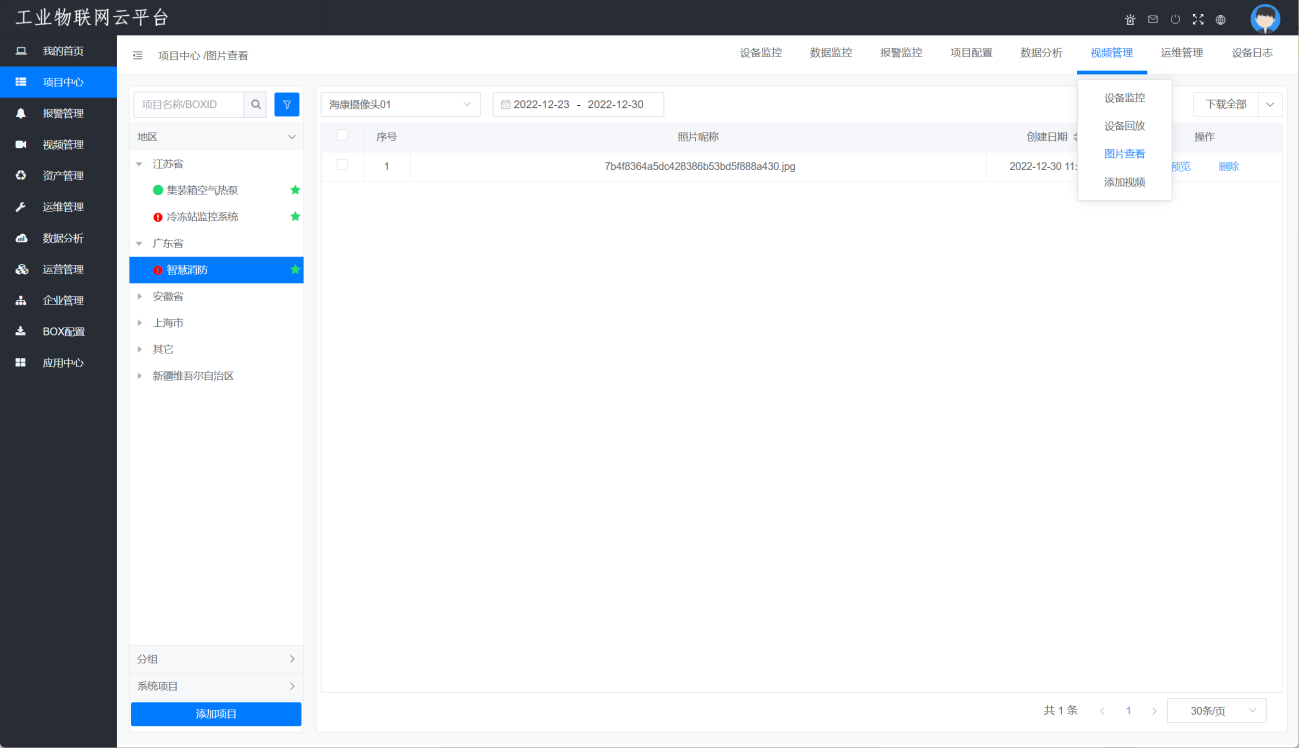
Task: Expand the 新疆维吾尔自治区 tree node
Action: 140,376
